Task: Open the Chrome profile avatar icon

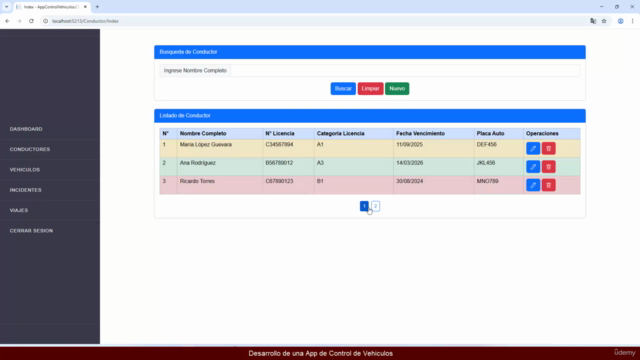Action: click(x=620, y=21)
